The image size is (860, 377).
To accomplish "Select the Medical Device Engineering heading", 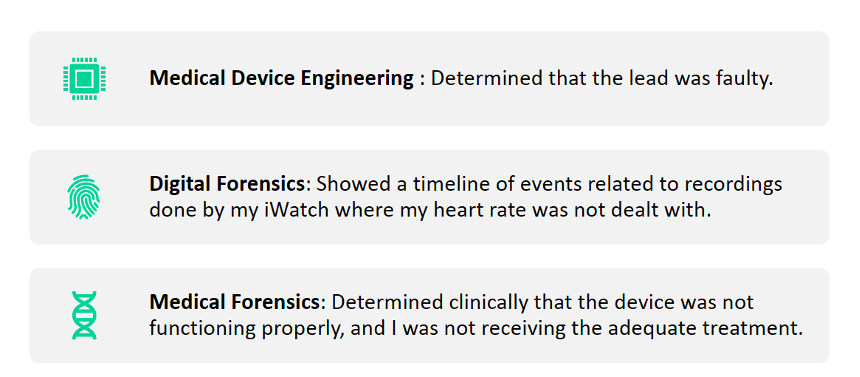I will (x=281, y=80).
